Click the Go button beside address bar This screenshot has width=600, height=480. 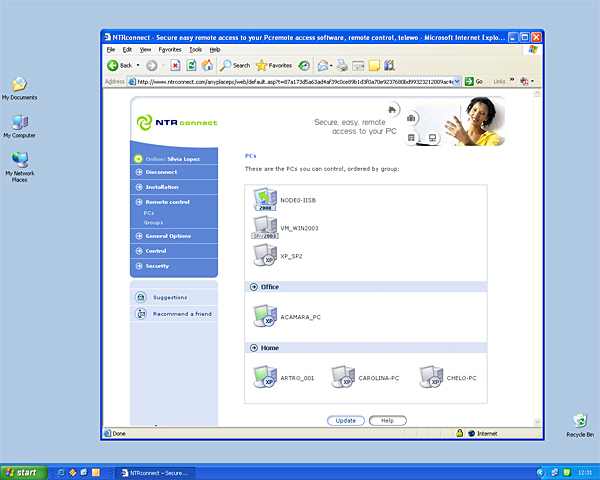pos(474,82)
